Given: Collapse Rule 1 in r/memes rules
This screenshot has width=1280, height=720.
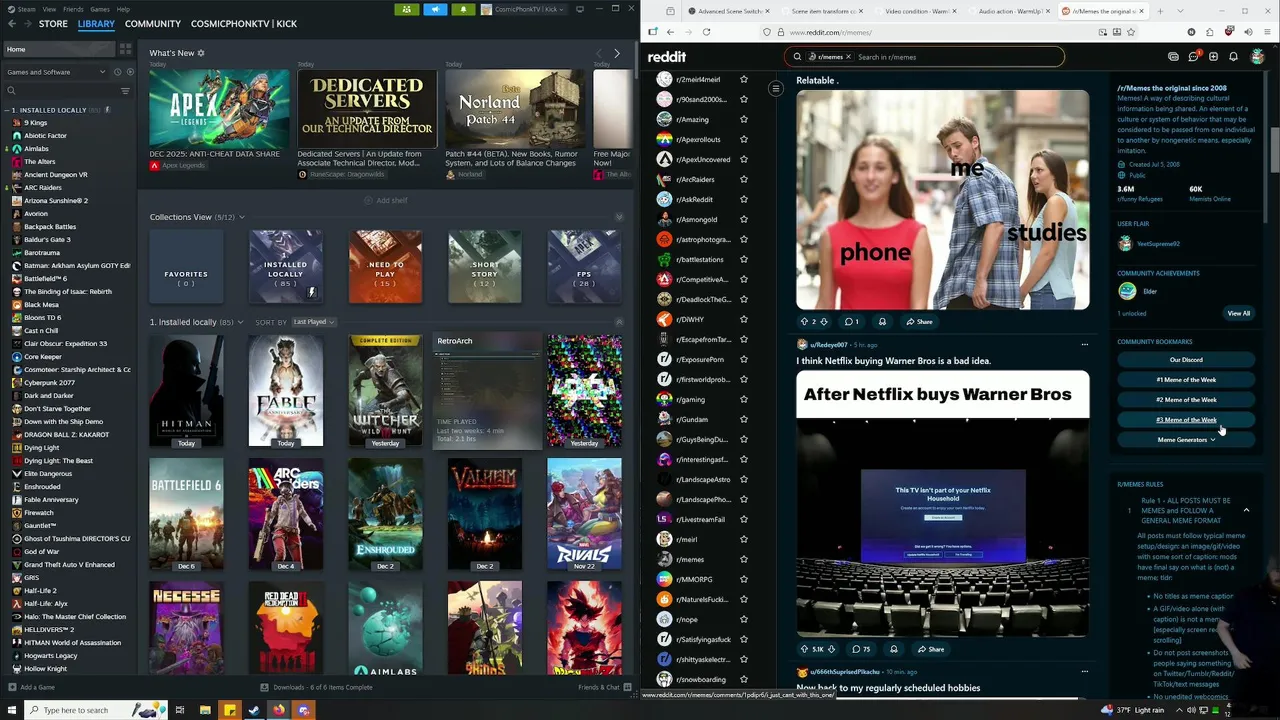Looking at the screenshot, I should (x=1246, y=510).
